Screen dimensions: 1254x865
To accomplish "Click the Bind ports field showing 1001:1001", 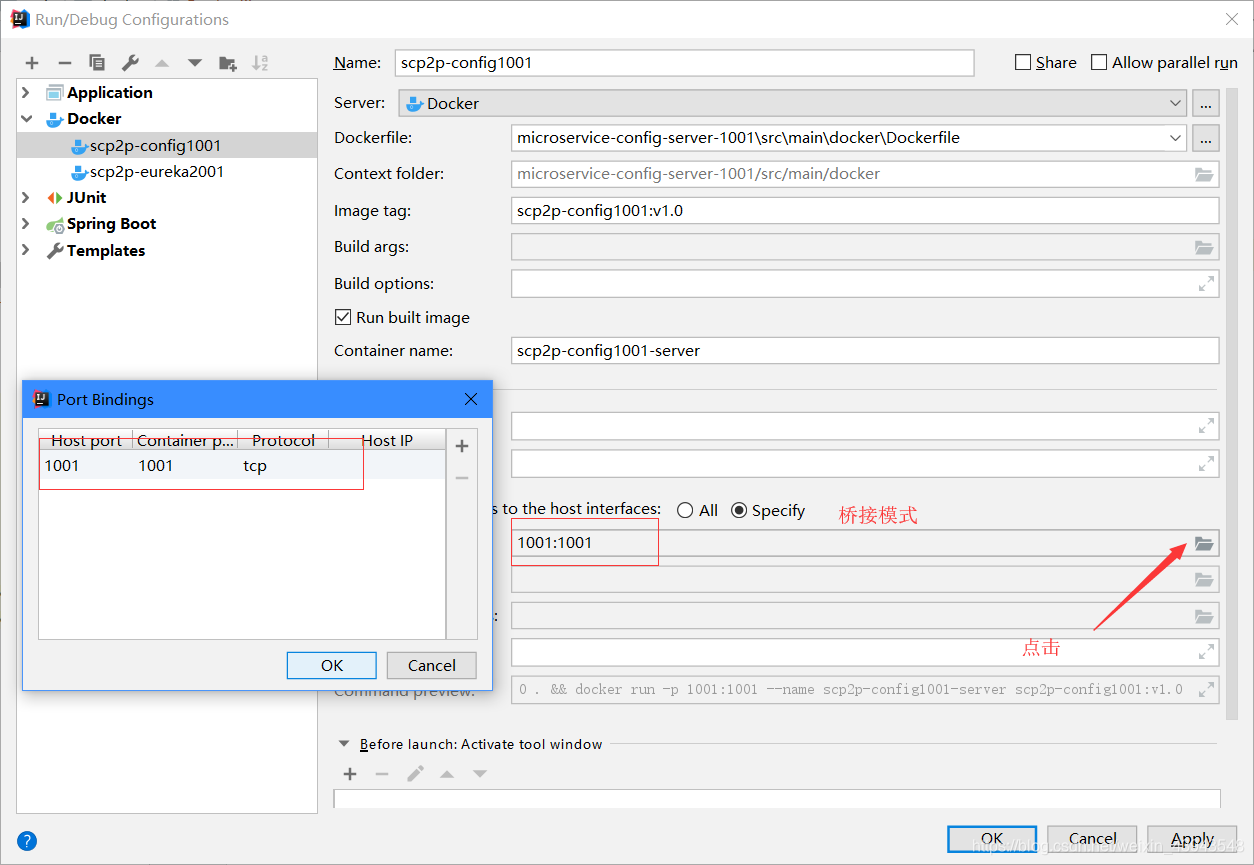I will (x=865, y=543).
